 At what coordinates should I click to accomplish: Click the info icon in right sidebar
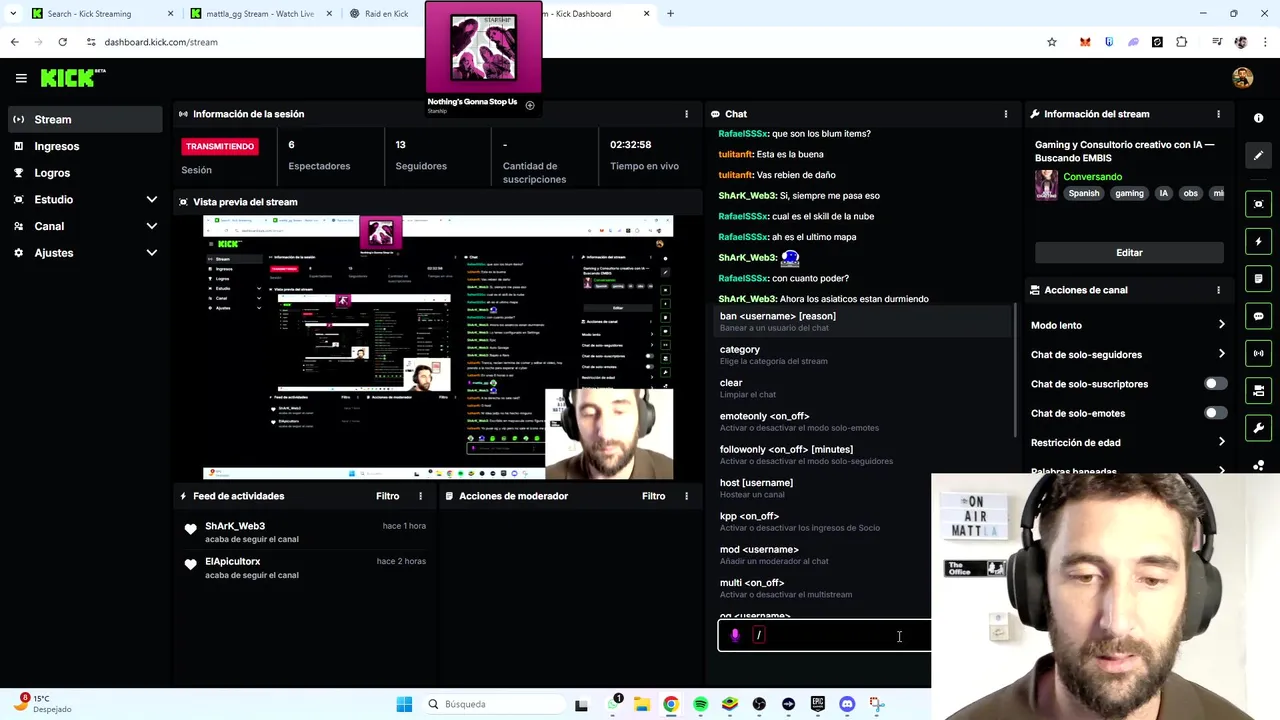coord(1259,118)
